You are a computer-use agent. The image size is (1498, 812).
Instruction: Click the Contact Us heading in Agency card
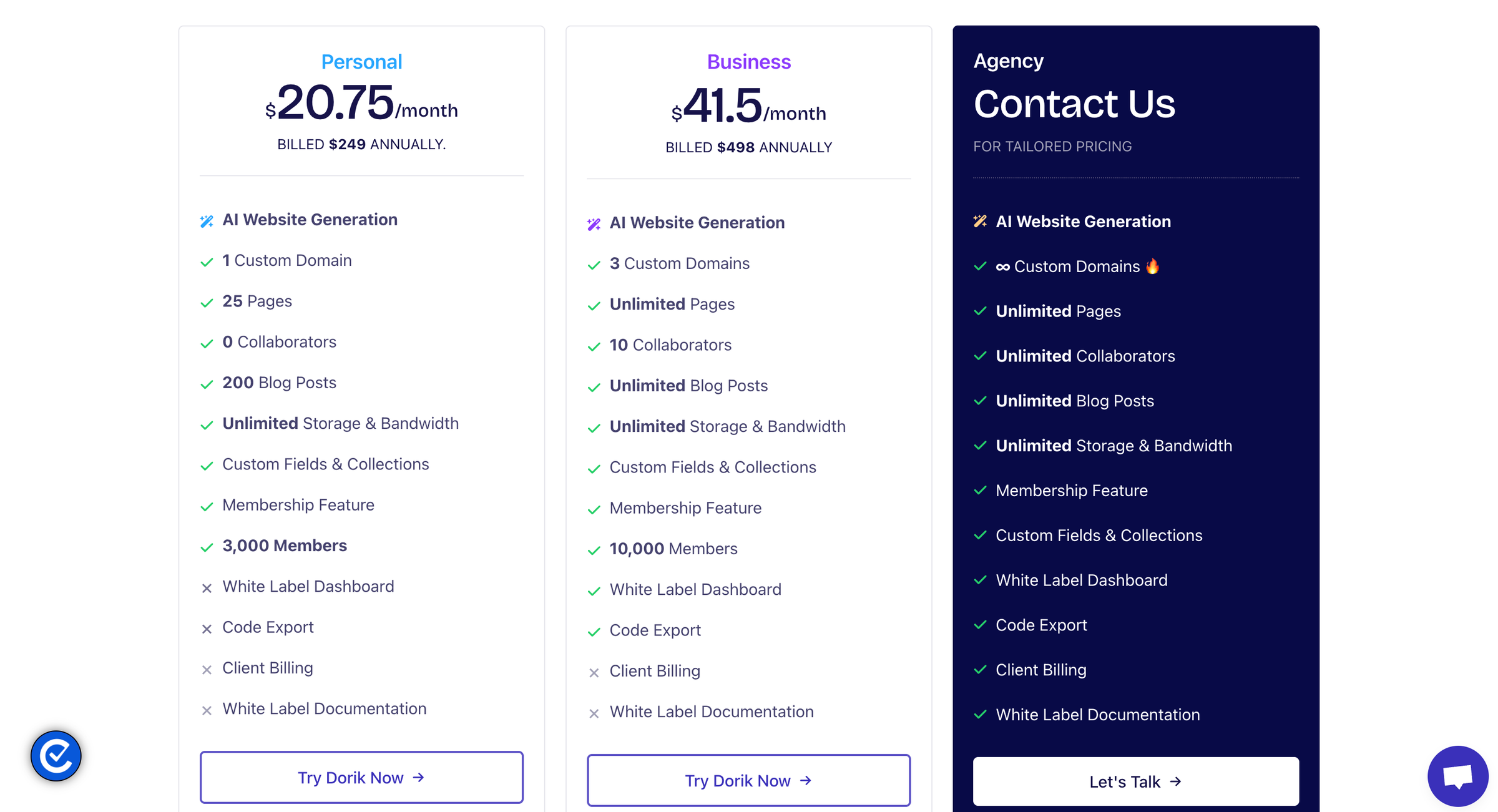1075,104
